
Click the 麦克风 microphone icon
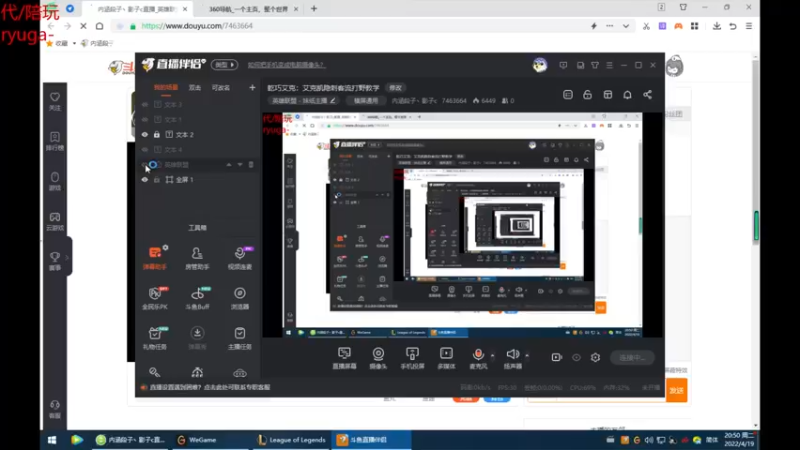coord(478,355)
